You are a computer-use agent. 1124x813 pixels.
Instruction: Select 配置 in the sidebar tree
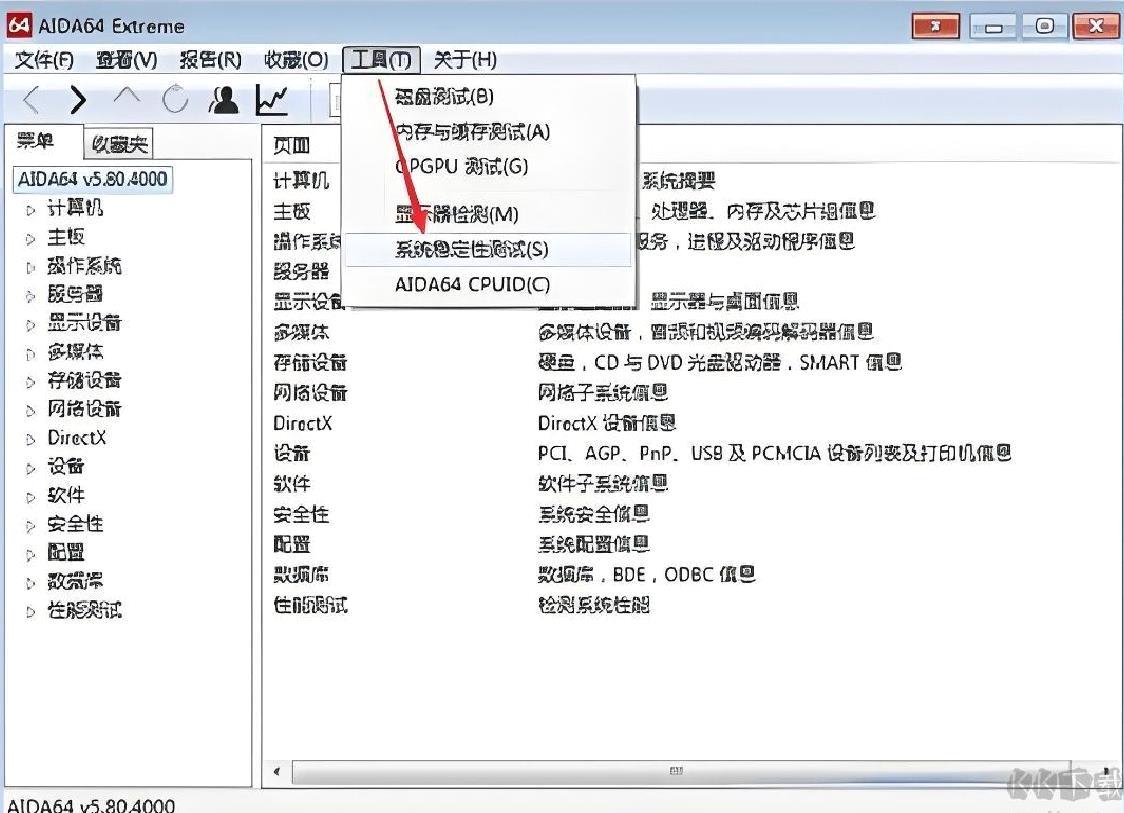pyautogui.click(x=66, y=552)
